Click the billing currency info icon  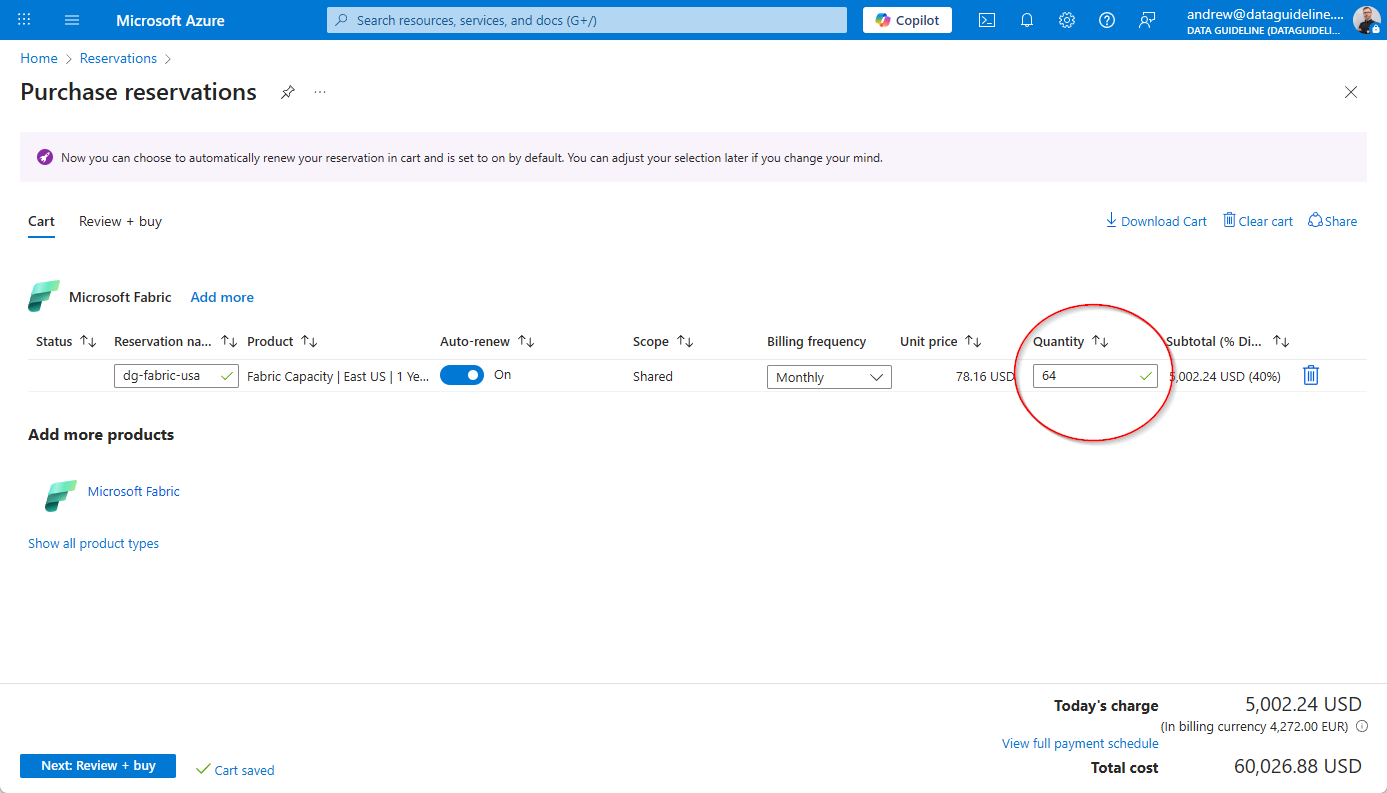click(1362, 726)
